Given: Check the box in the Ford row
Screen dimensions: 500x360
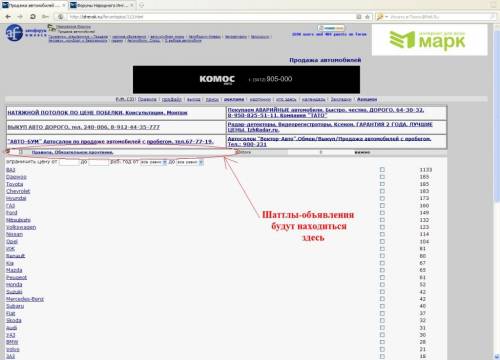Looking at the screenshot, I should click(382, 213).
